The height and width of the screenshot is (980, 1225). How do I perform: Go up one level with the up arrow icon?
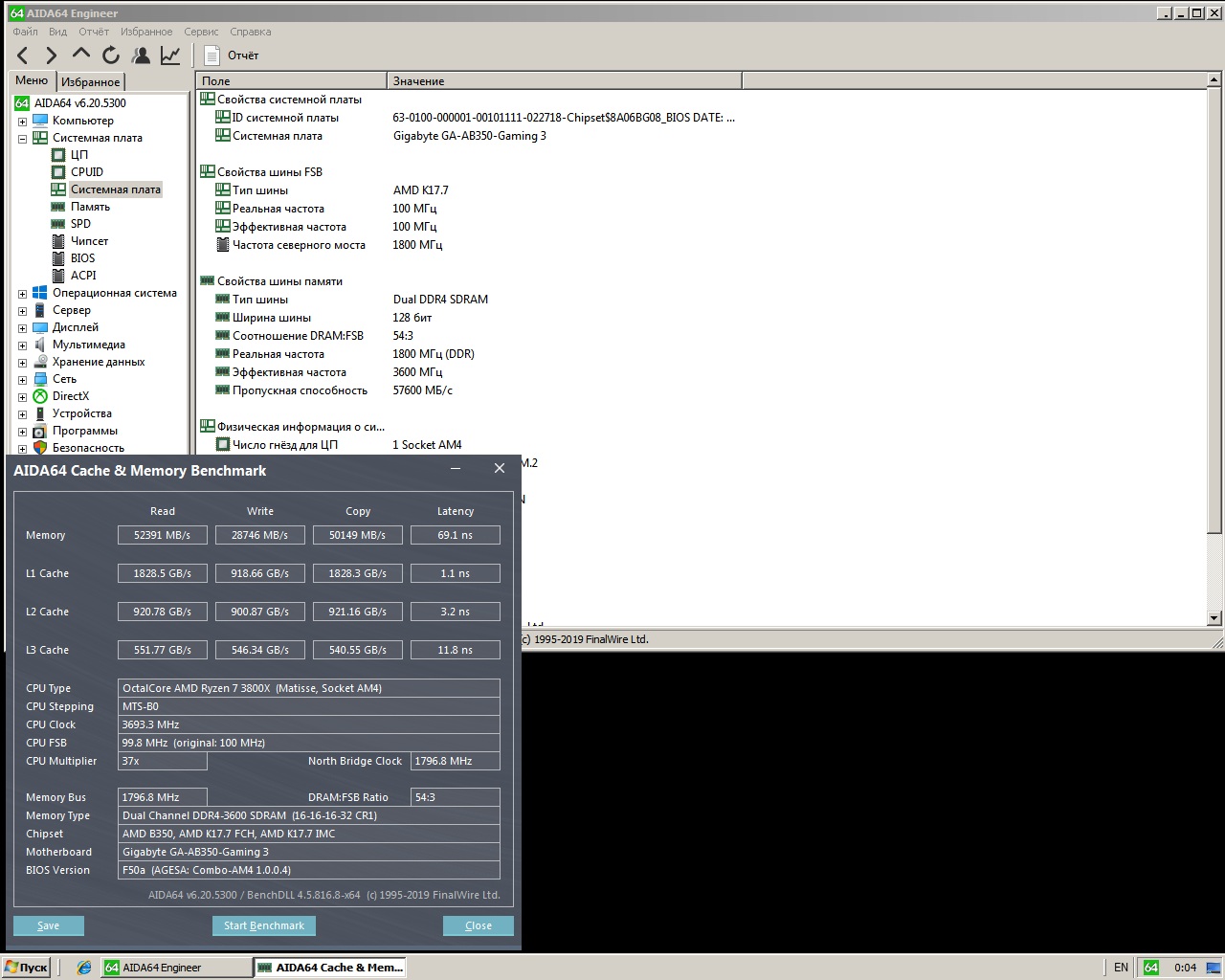click(81, 55)
